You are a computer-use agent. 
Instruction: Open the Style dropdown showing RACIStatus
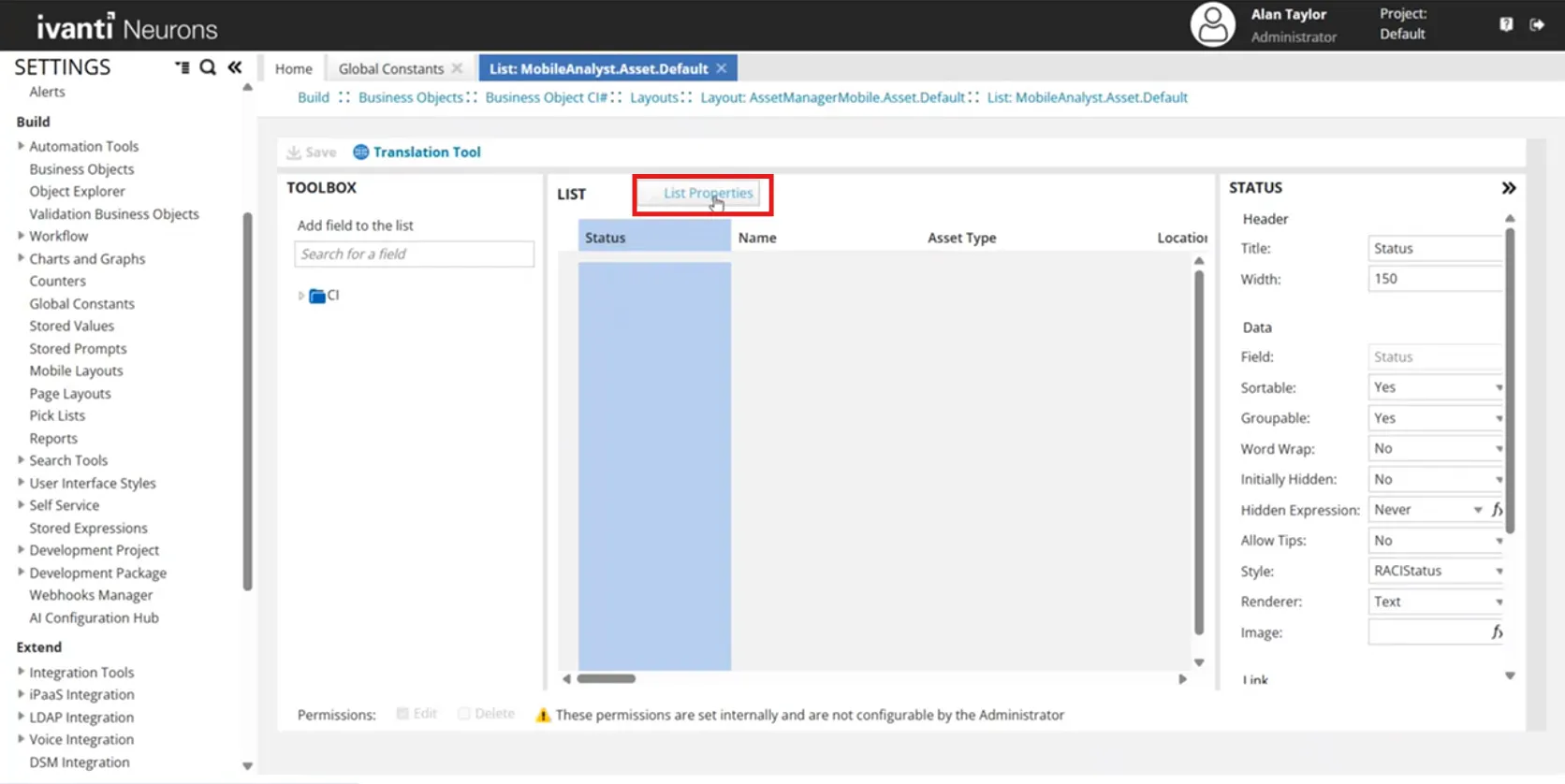point(1436,571)
